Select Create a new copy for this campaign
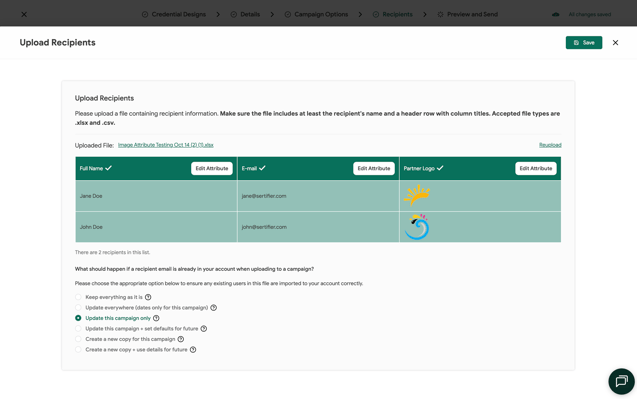637x399 pixels. [x=78, y=339]
